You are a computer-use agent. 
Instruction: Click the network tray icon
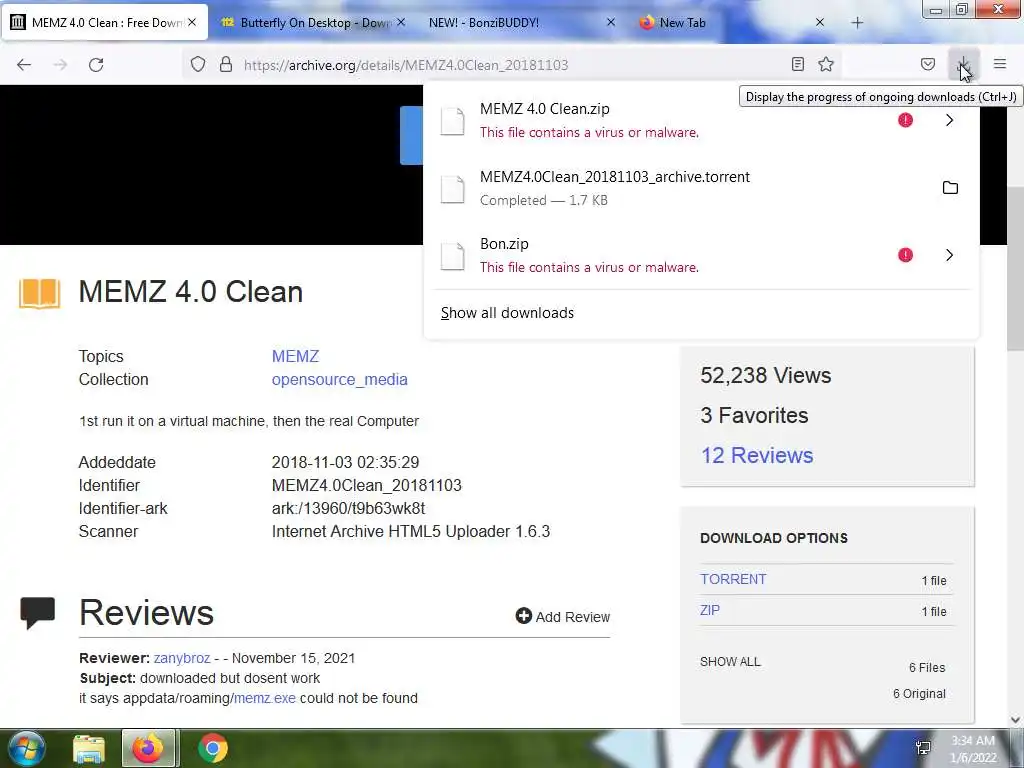[x=923, y=748]
